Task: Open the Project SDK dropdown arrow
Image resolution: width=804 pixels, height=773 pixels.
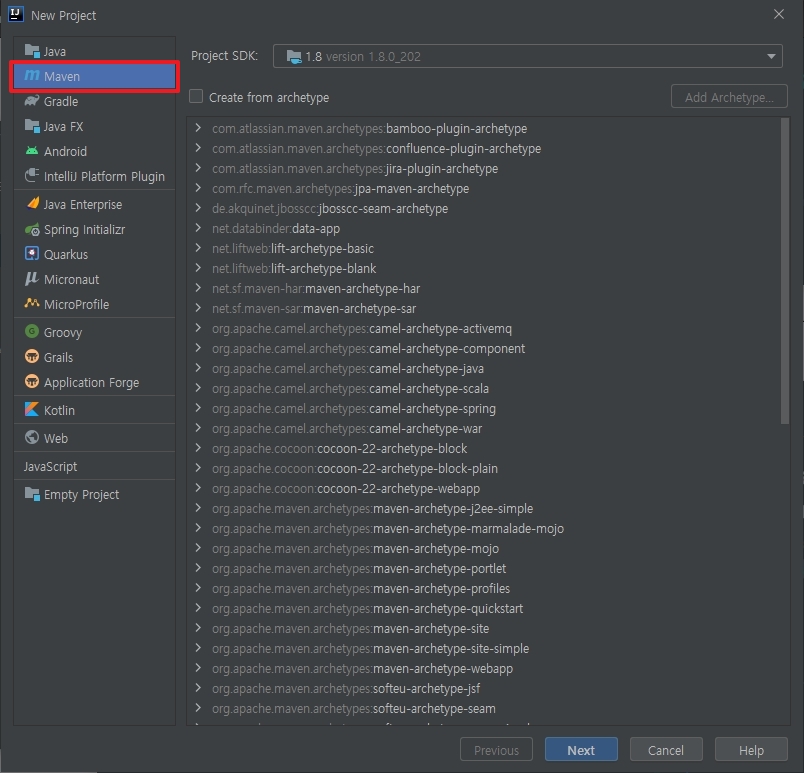Action: [771, 56]
